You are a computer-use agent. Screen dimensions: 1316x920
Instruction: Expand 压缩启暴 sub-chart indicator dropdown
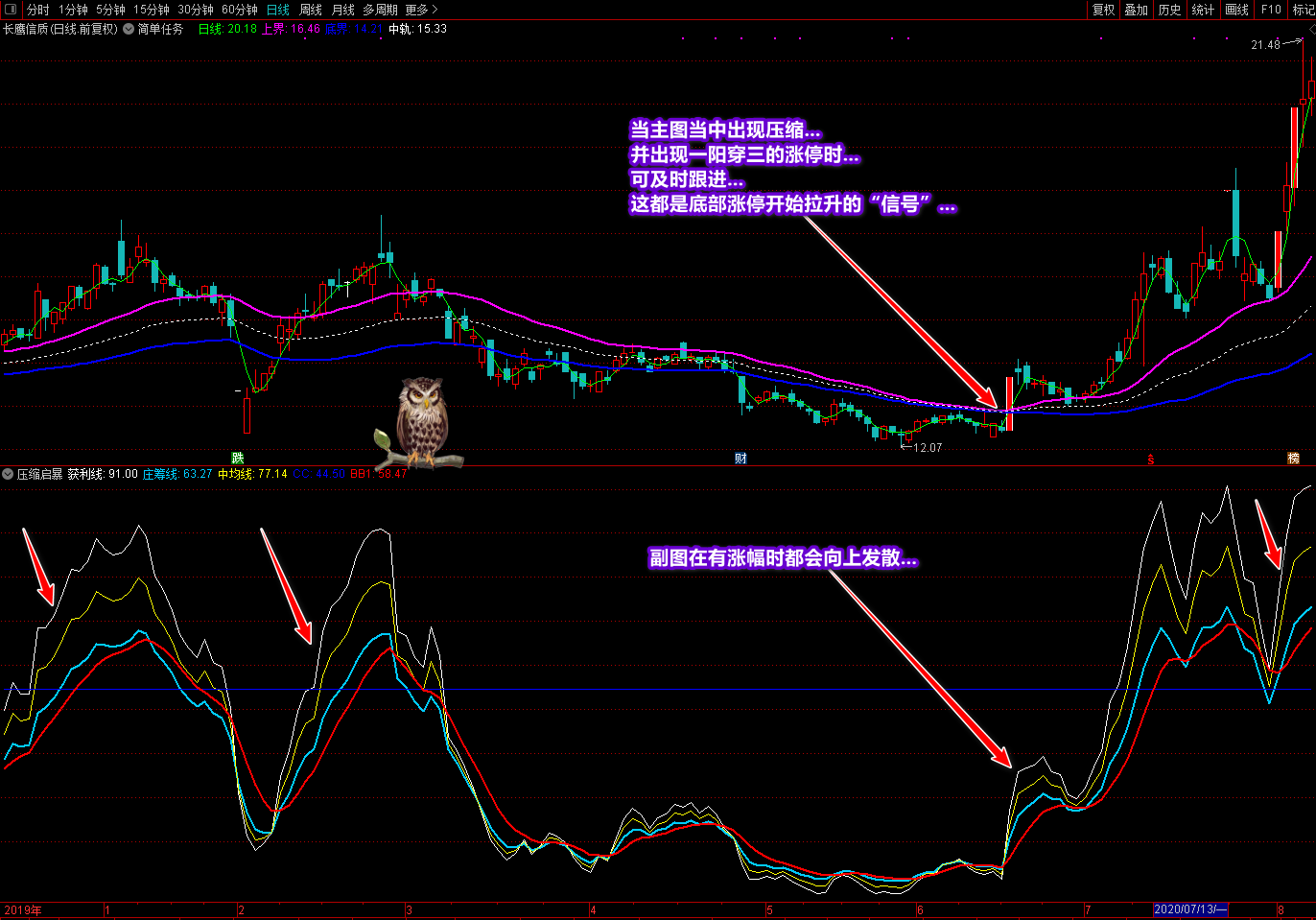[8, 474]
